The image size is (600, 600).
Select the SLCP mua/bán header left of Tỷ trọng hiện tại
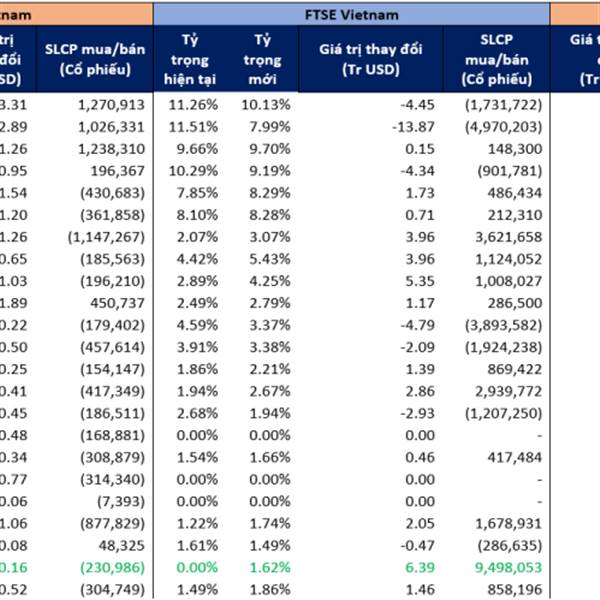coord(95,59)
